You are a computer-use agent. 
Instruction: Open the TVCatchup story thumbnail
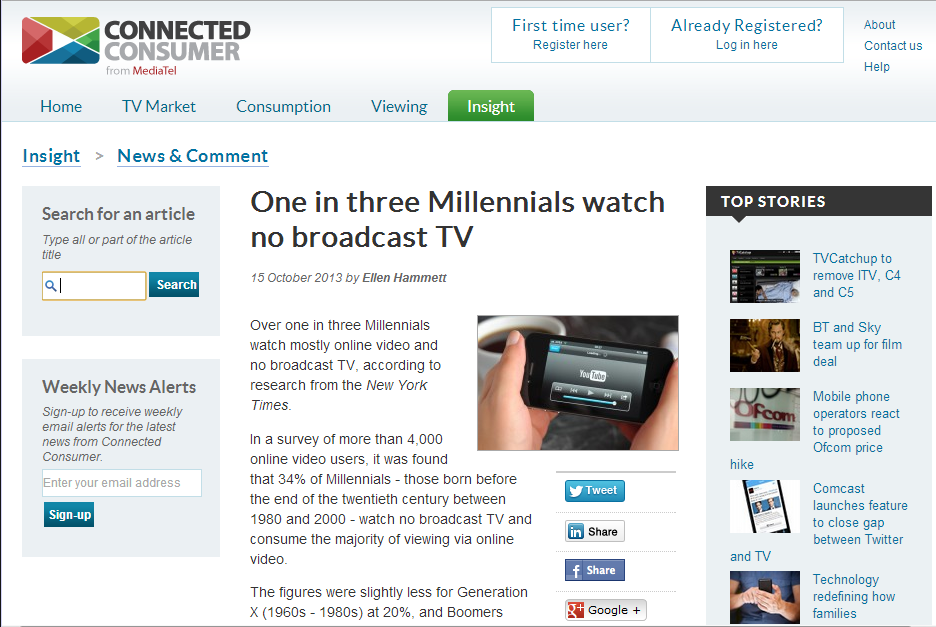765,276
